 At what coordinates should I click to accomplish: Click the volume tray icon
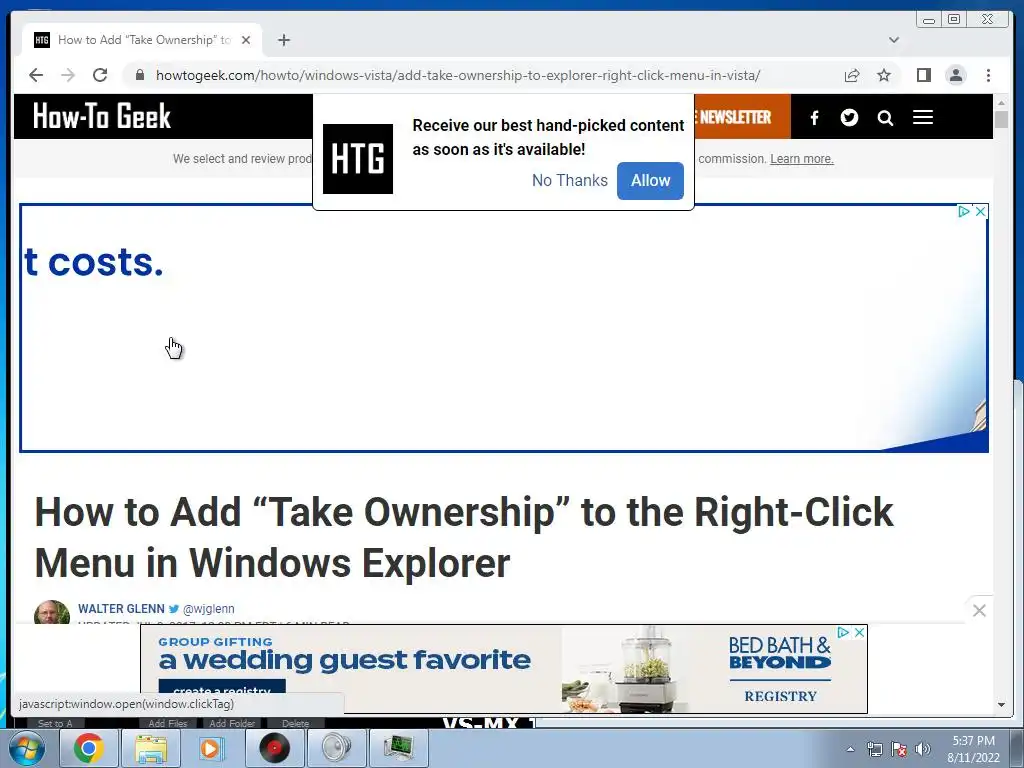click(x=922, y=749)
